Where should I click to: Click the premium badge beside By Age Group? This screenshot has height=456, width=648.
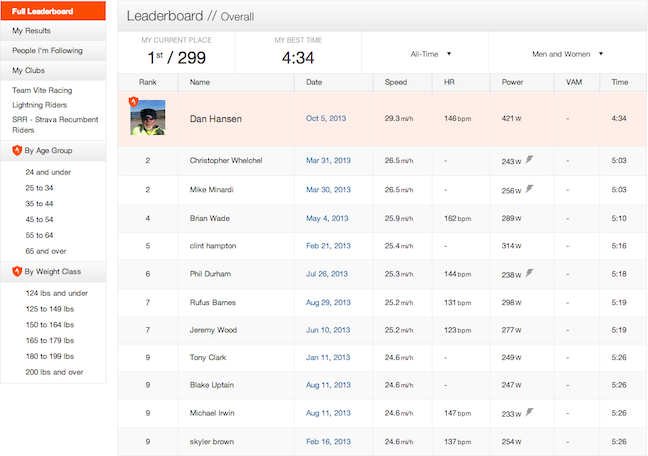tap(17, 150)
